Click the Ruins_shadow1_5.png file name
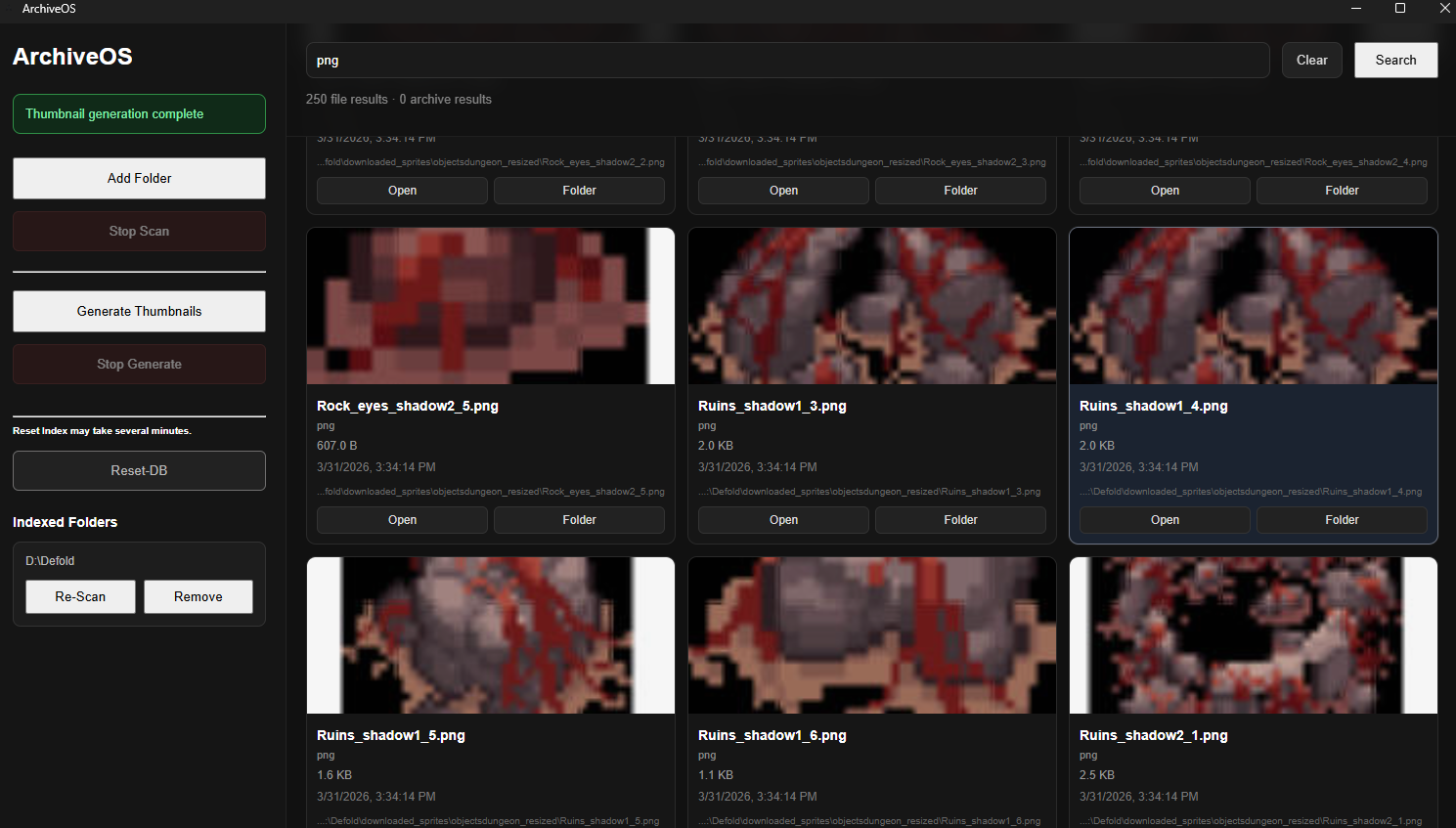This screenshot has height=828, width=1456. point(391,735)
